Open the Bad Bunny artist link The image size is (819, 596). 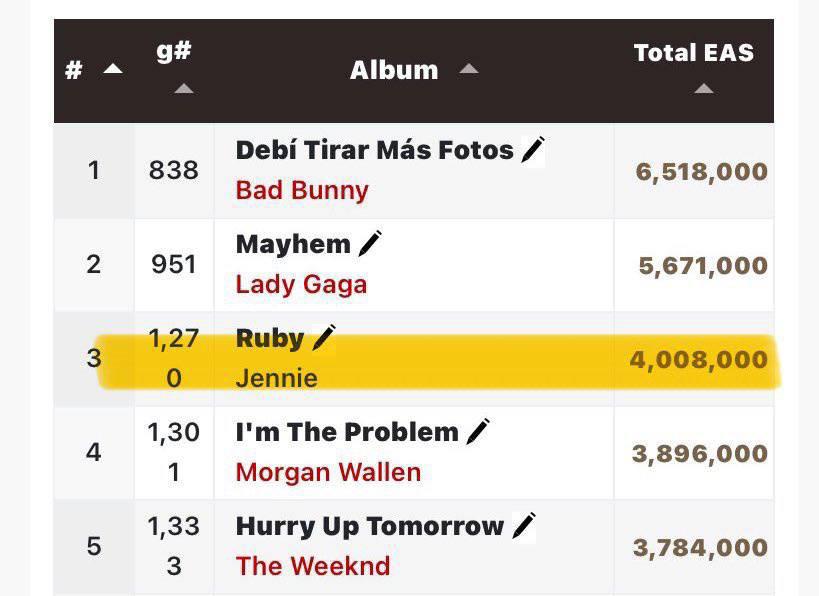coord(302,190)
